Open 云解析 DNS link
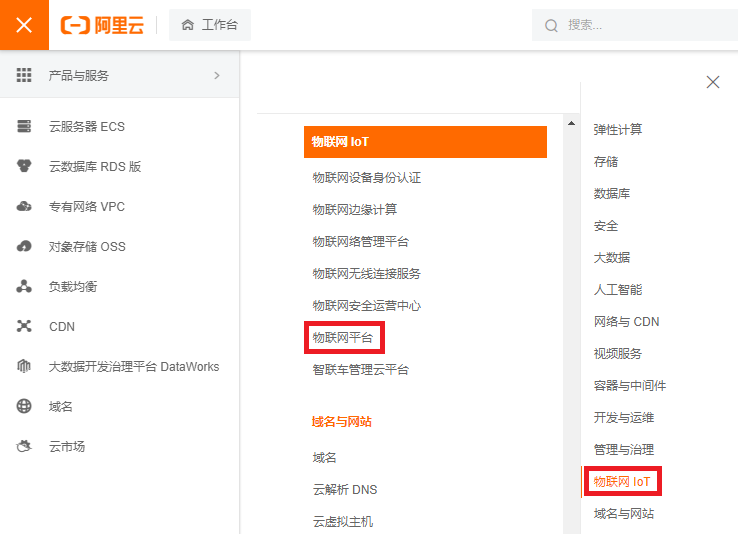This screenshot has height=534, width=738. (344, 490)
